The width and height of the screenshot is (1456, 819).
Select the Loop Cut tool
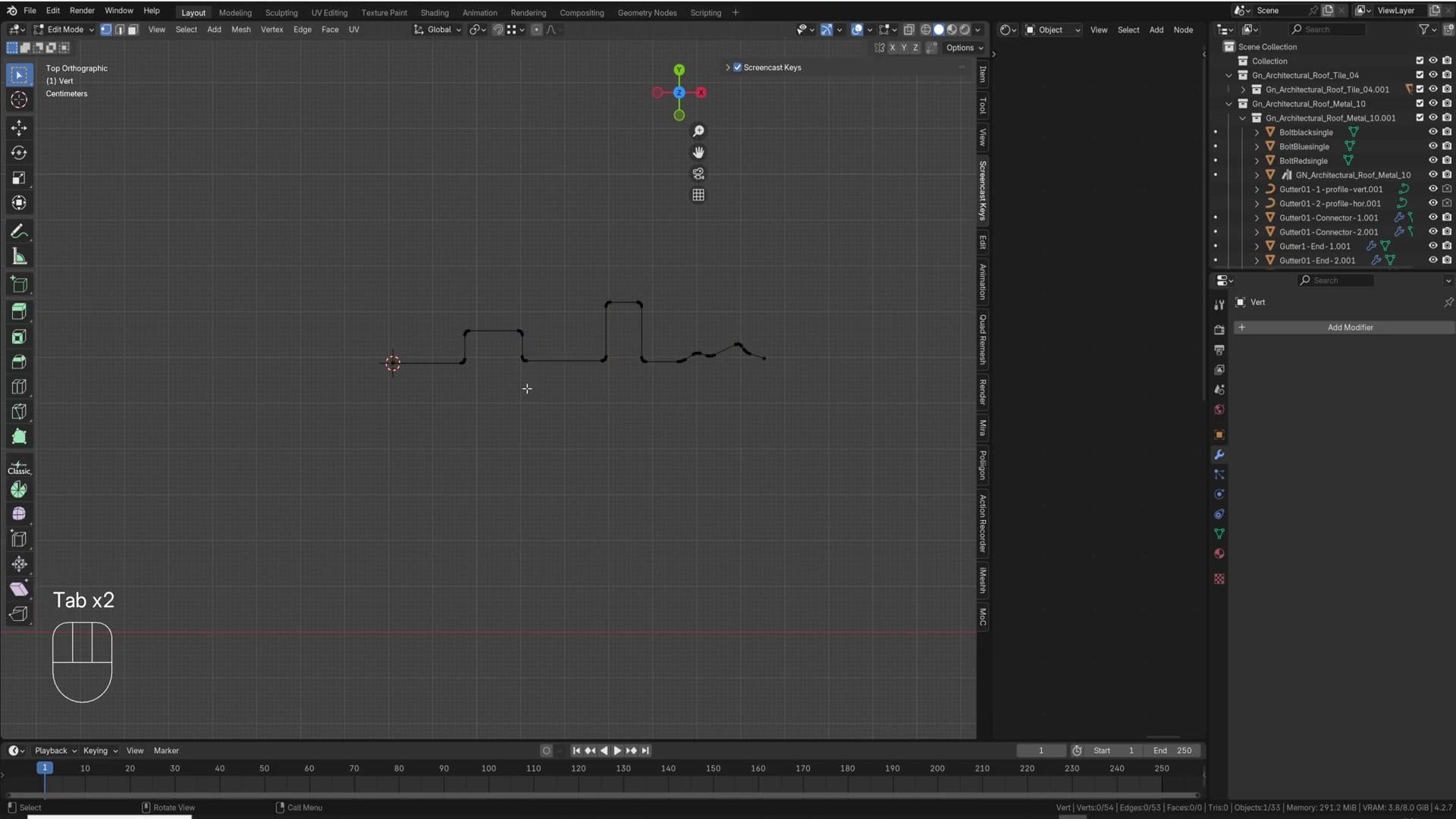click(x=19, y=387)
